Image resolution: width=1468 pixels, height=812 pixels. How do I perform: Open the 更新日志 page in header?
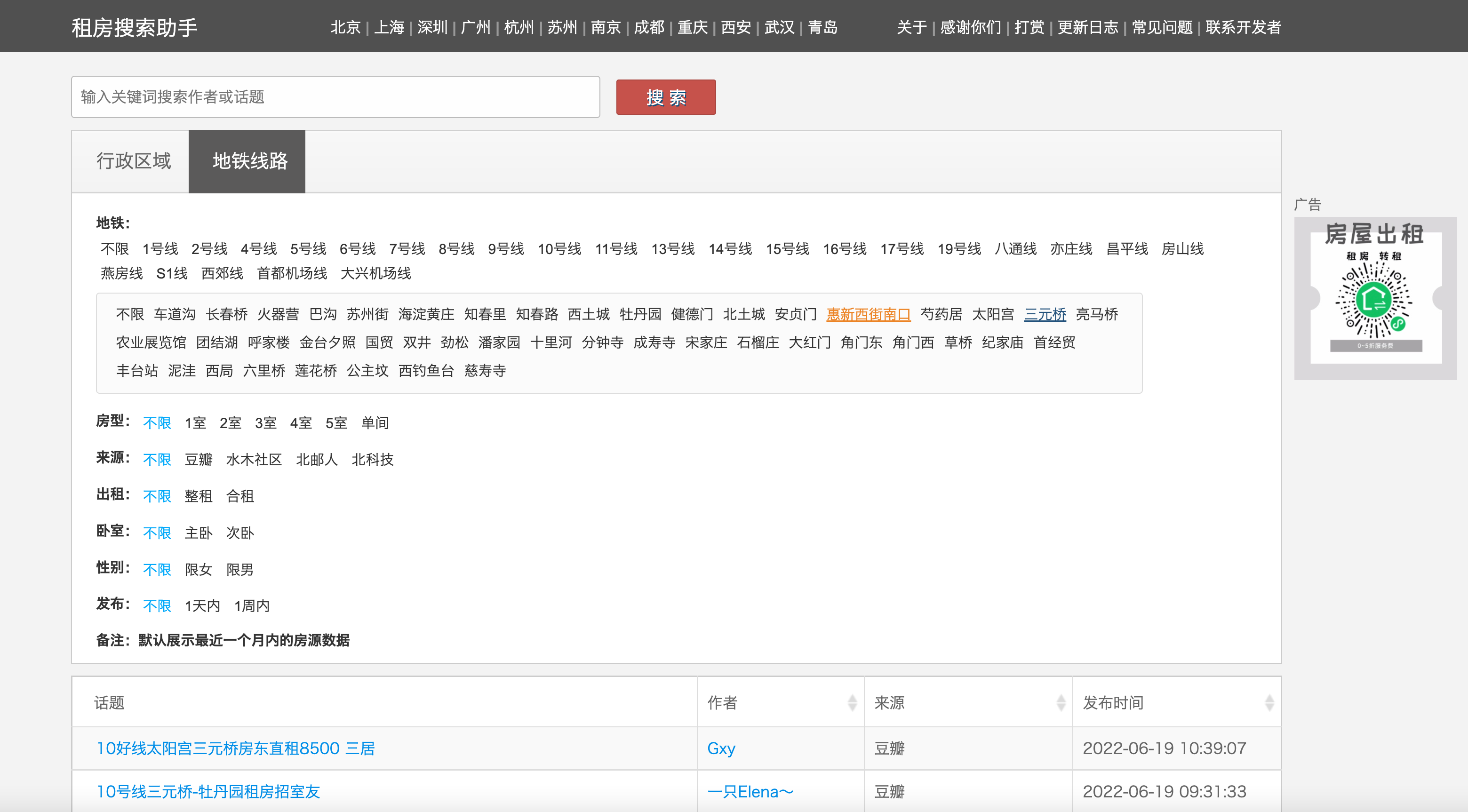click(1087, 27)
